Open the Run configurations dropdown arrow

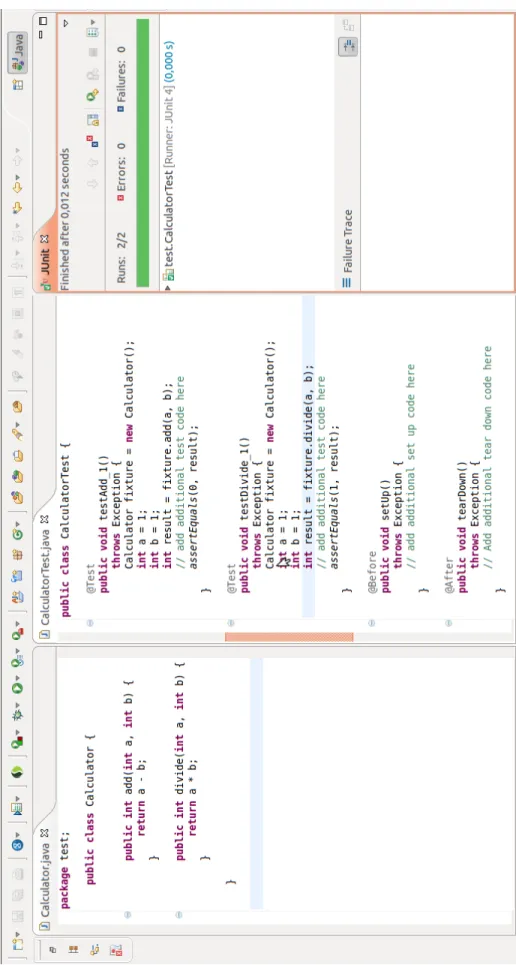[17, 676]
